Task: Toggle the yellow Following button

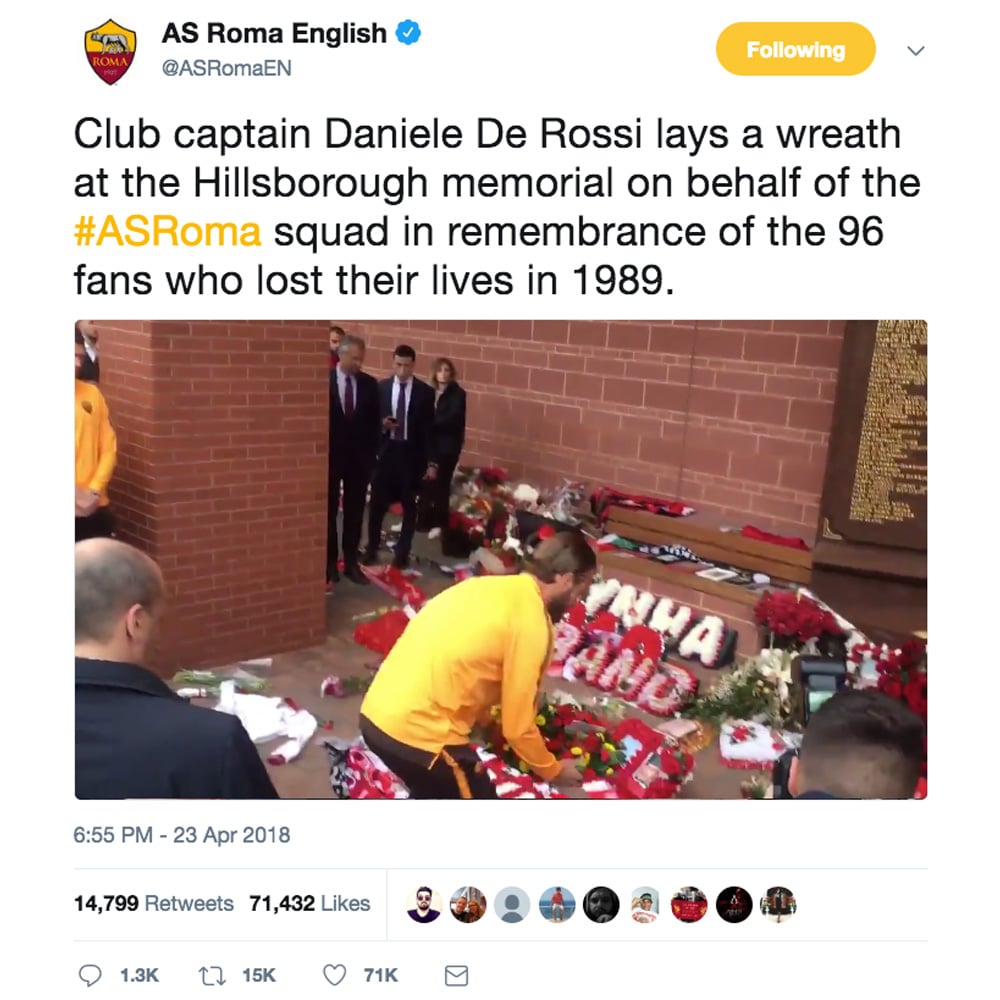Action: [x=795, y=49]
